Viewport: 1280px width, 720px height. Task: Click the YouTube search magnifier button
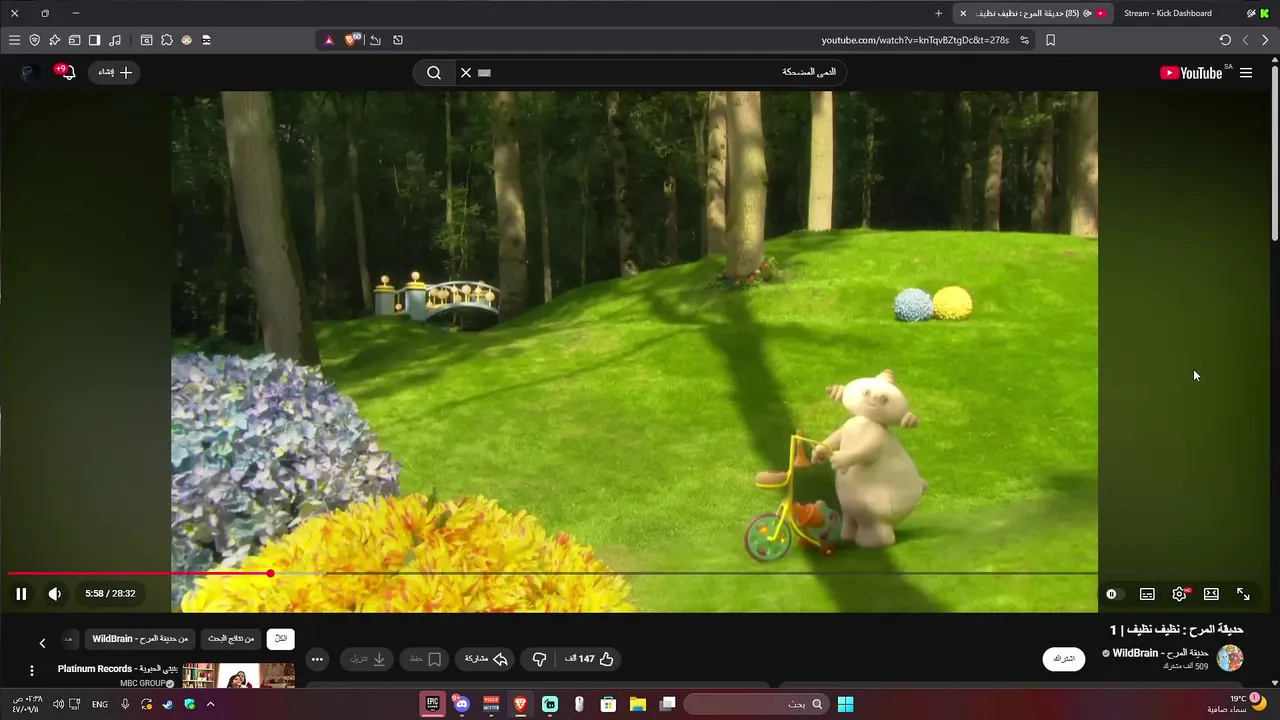[434, 73]
